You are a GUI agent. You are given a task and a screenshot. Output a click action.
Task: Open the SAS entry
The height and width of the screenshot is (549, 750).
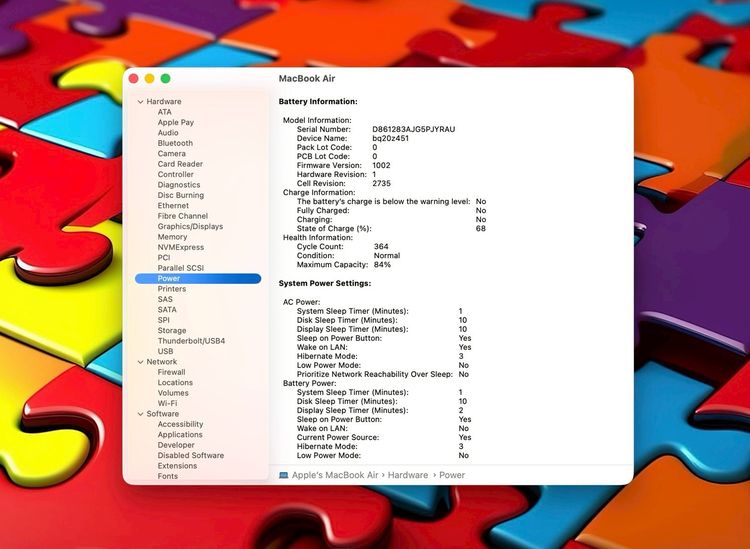165,299
